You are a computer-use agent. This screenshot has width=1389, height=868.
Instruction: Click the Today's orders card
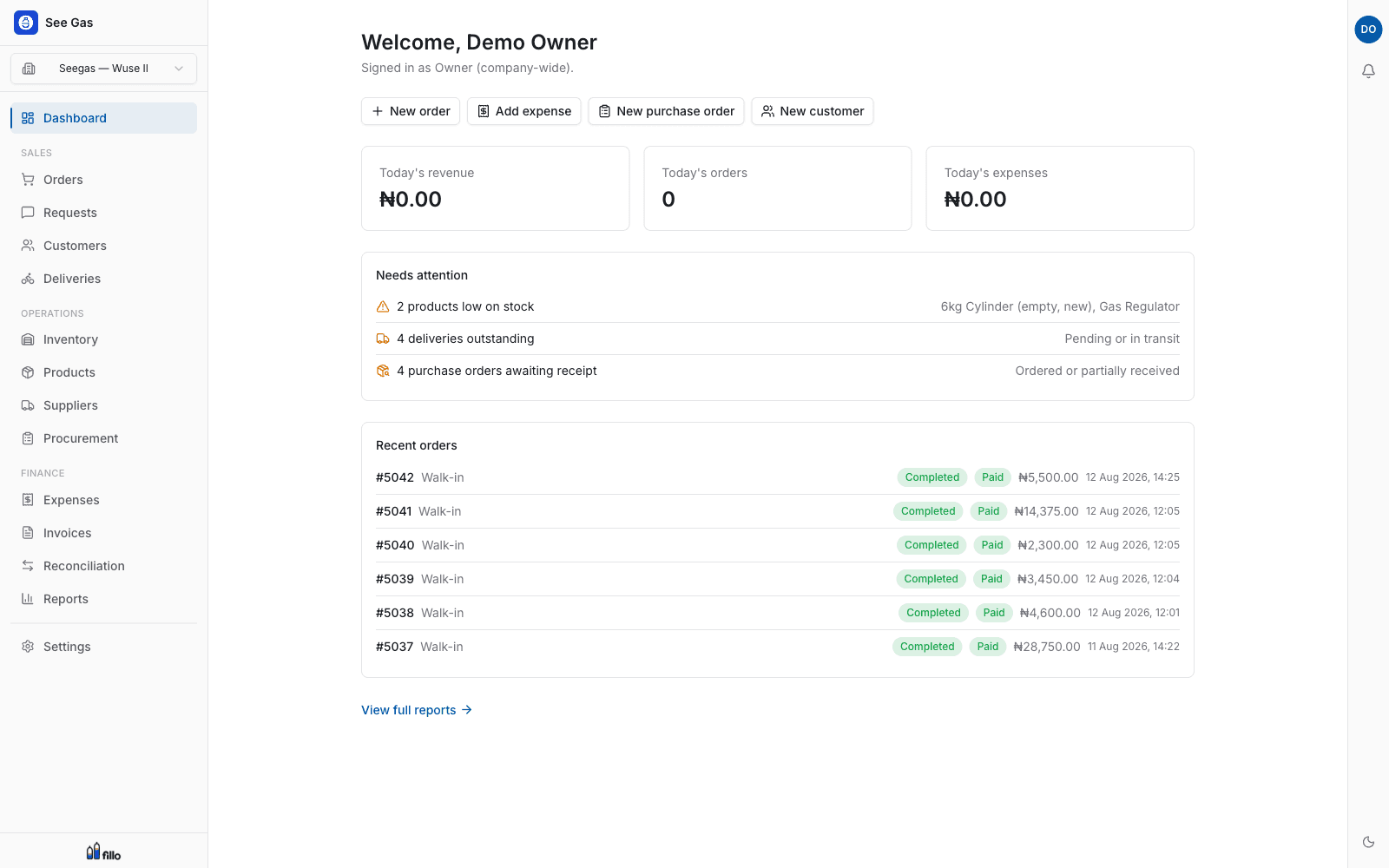pyautogui.click(x=778, y=188)
